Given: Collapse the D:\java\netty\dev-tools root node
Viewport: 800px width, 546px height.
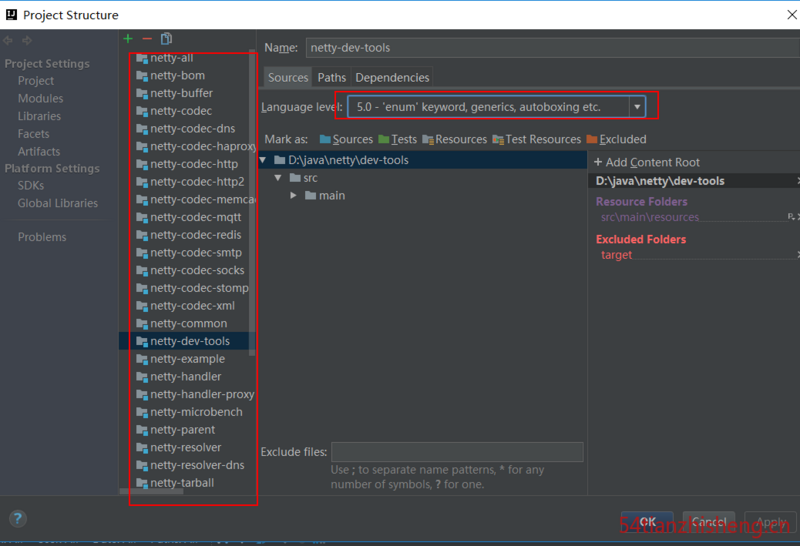Looking at the screenshot, I should (263, 160).
